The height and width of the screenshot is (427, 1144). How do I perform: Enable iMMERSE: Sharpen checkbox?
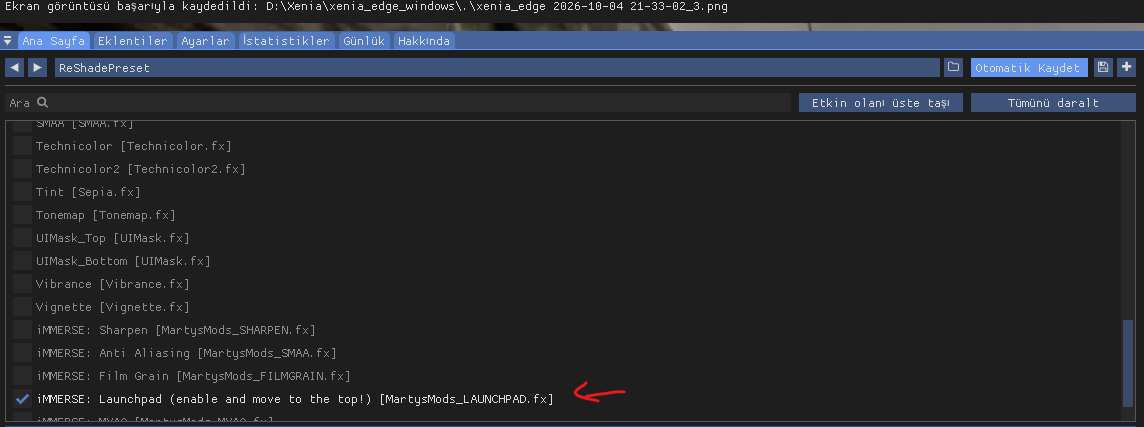(x=23, y=330)
